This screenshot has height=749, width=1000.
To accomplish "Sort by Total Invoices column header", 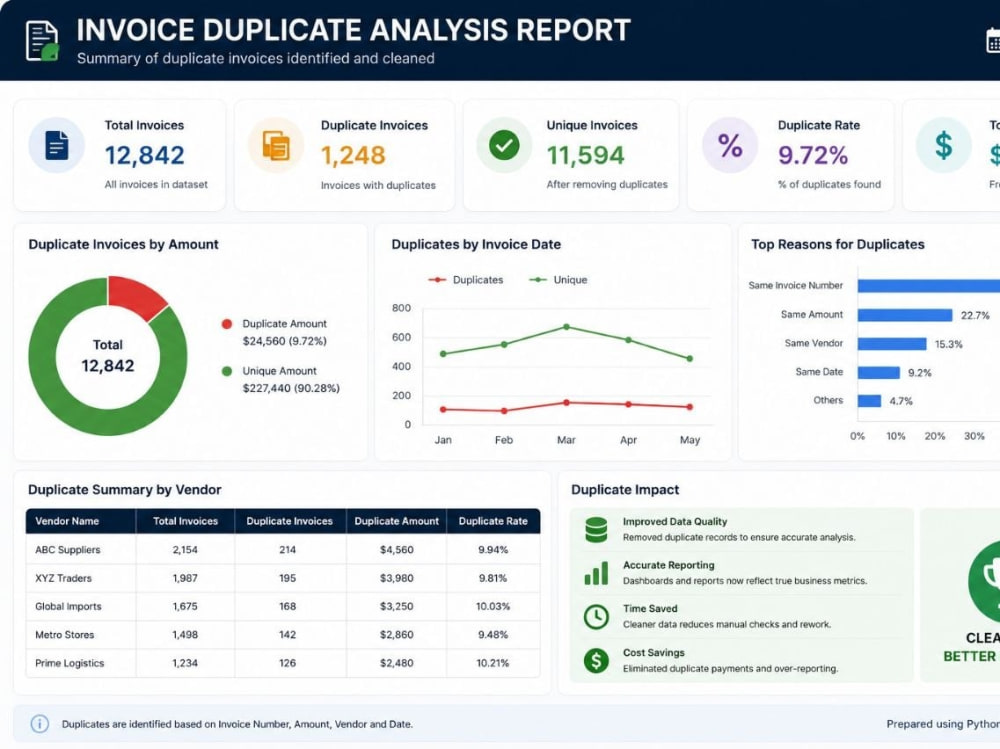I will tap(185, 521).
